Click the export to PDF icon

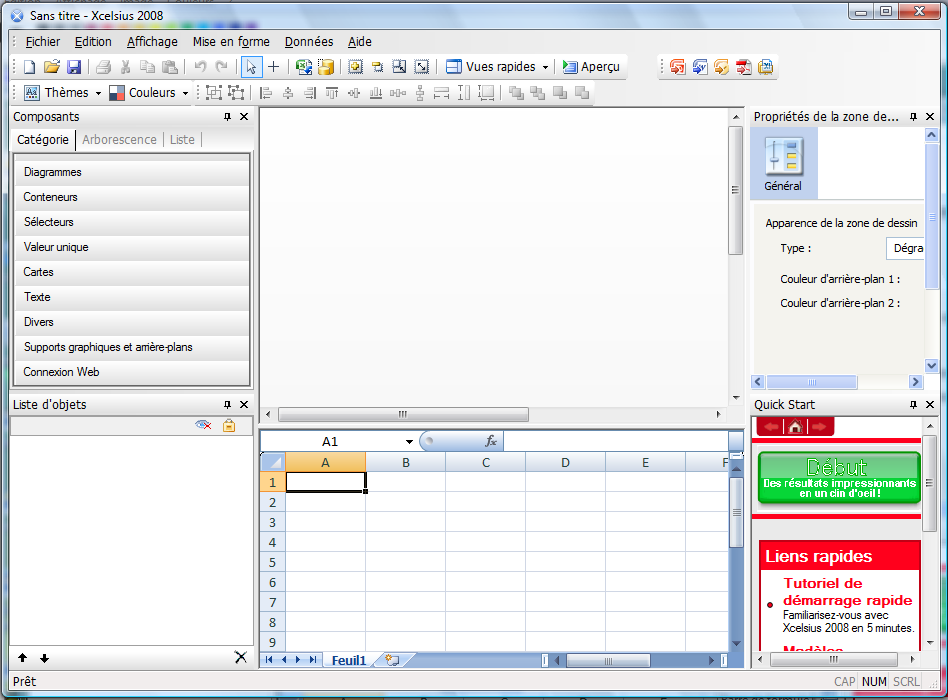click(744, 67)
